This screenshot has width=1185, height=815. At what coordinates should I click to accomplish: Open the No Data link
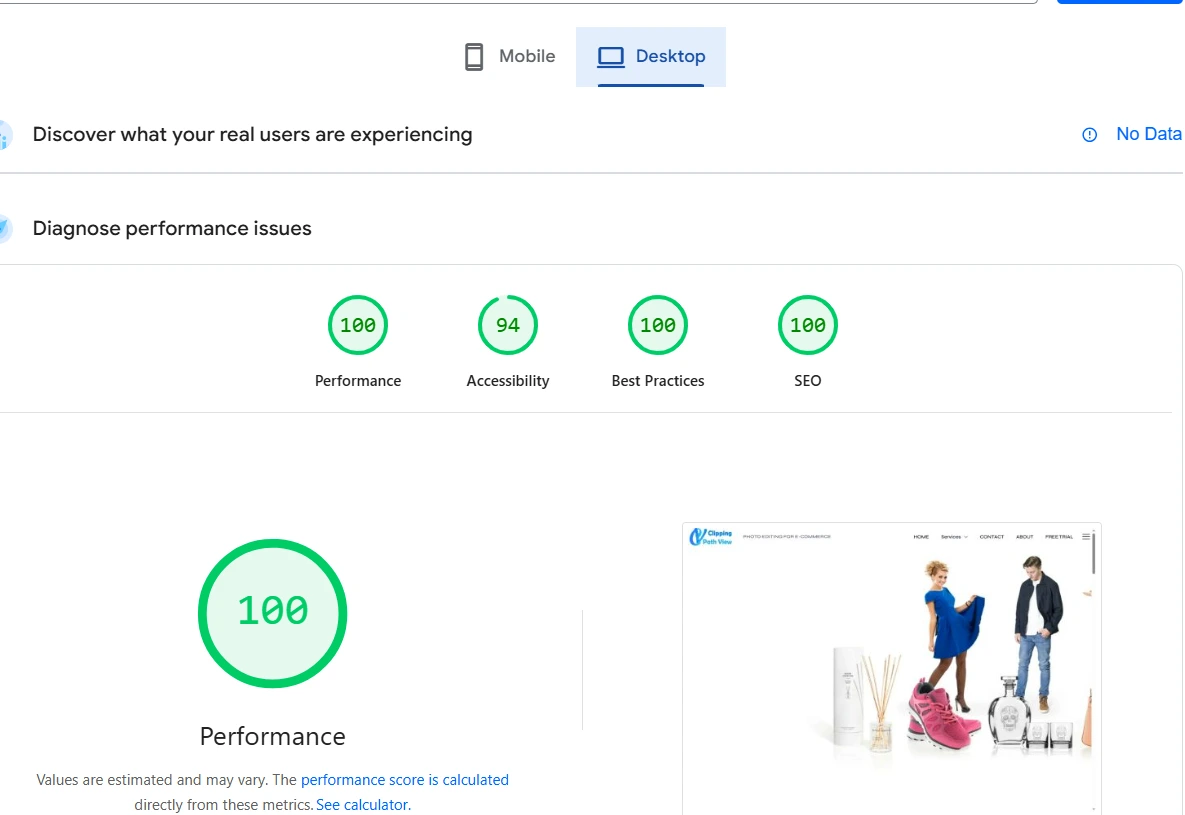tap(1148, 134)
